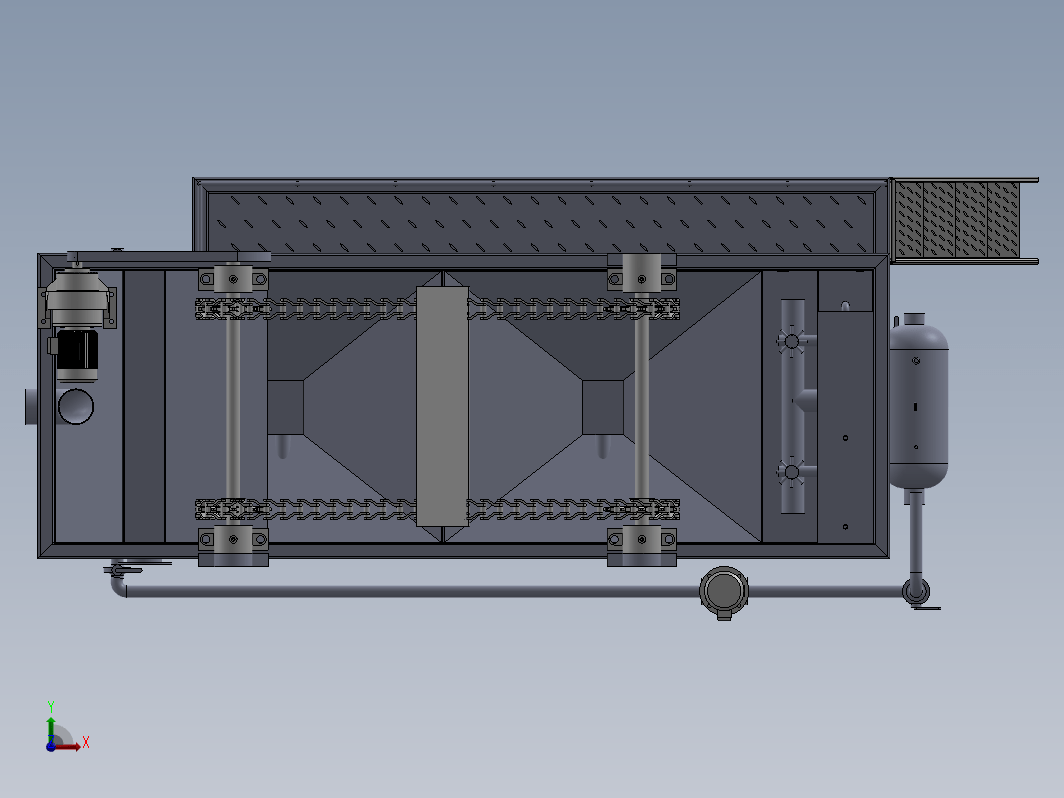The width and height of the screenshot is (1064, 798).
Task: Select the circular port near the motor
Action: point(76,406)
